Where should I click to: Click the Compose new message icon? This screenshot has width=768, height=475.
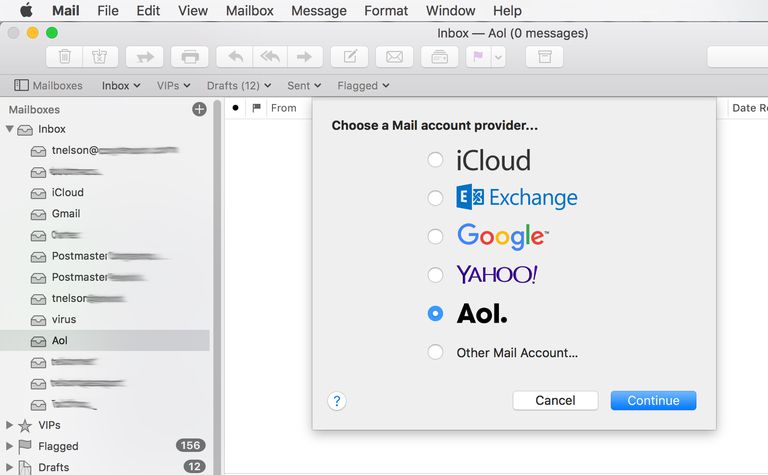coord(349,57)
